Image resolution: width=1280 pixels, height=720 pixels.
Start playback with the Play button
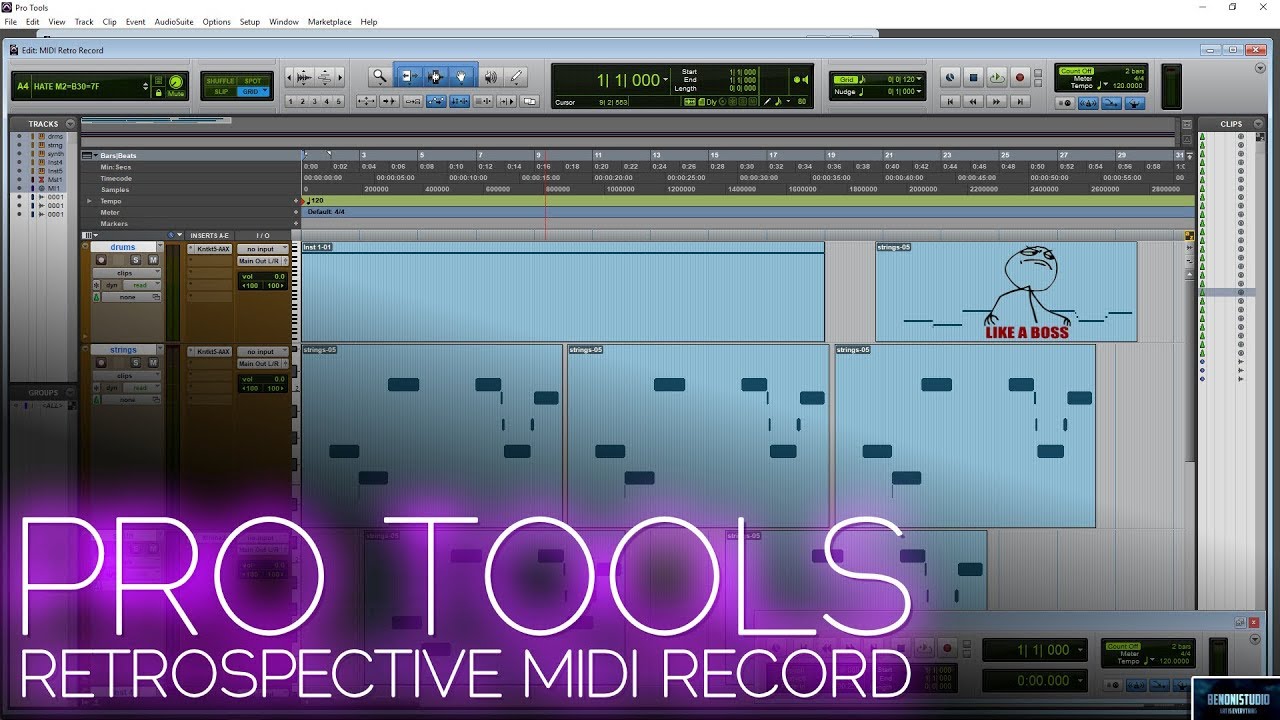point(997,77)
